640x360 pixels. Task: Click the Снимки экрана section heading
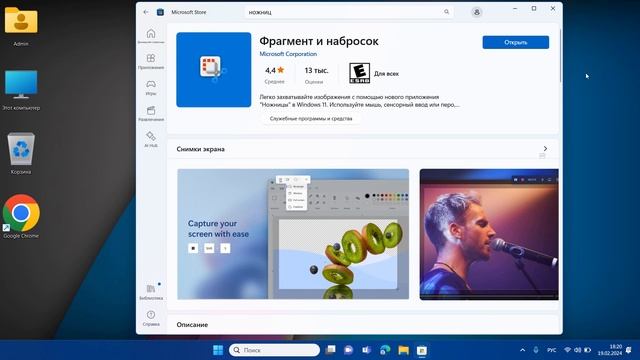coord(200,149)
